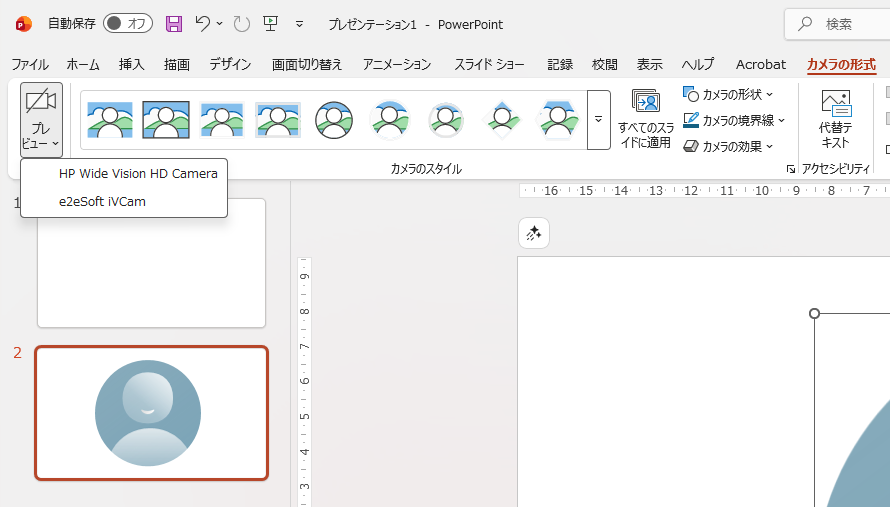Open Customize Quick Access Toolbar dropdown
The width and height of the screenshot is (890, 507).
click(299, 24)
